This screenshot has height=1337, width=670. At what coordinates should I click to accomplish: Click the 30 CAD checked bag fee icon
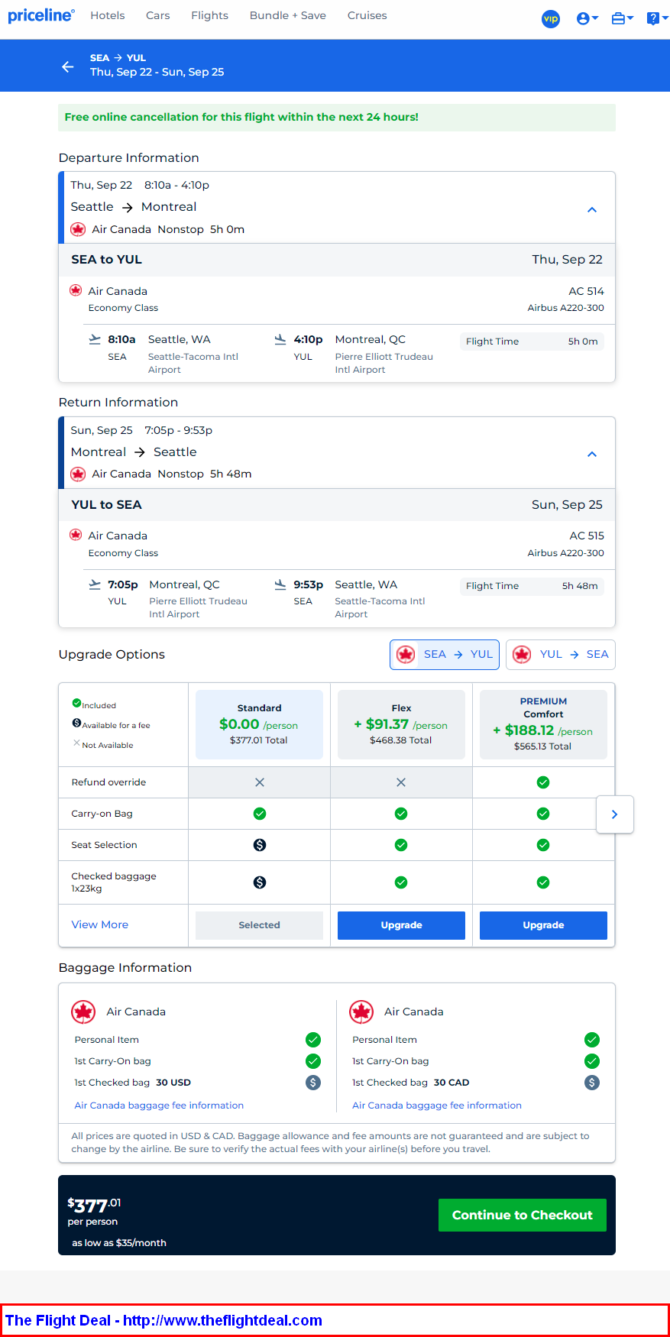tap(592, 1082)
